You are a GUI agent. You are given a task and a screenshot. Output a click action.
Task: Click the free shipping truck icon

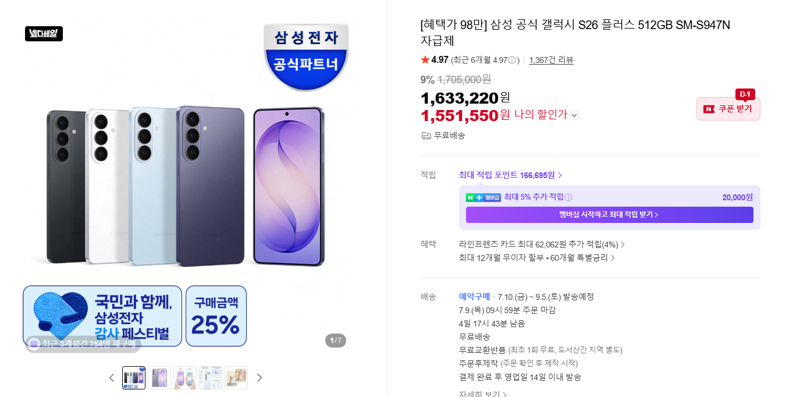tap(426, 136)
